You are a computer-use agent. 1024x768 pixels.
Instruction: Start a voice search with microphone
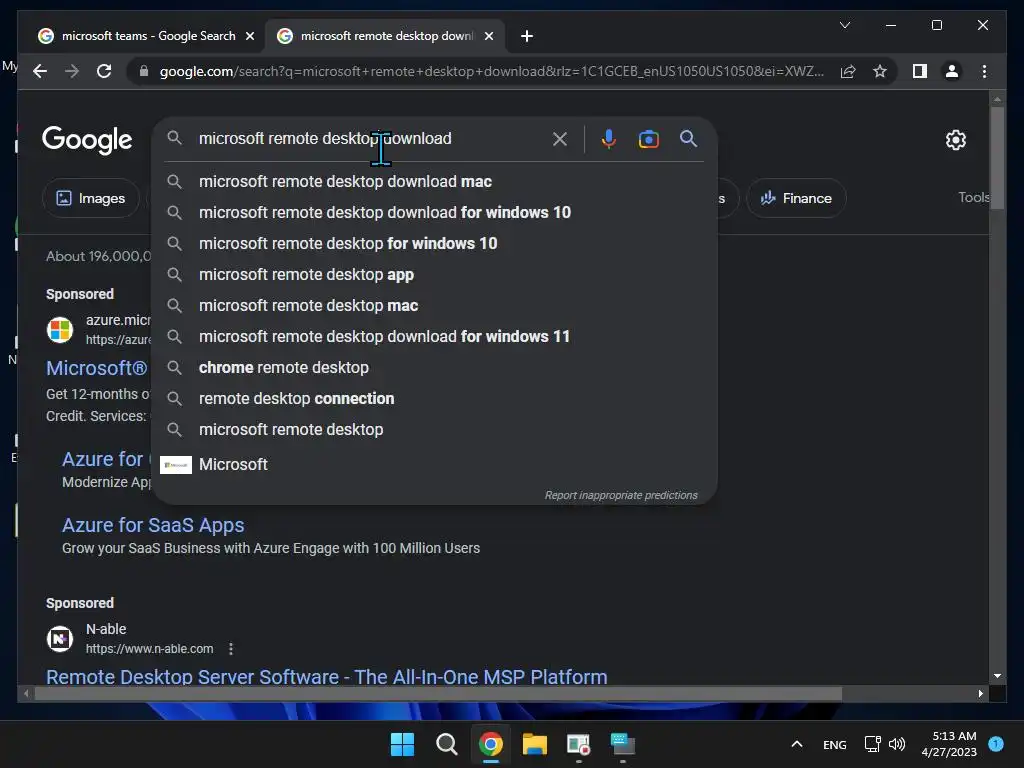click(609, 139)
